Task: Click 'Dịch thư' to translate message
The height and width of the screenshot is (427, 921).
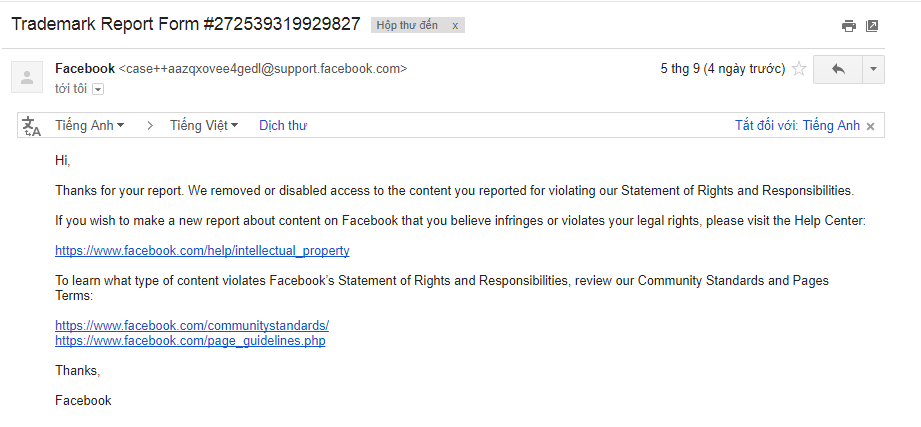Action: pyautogui.click(x=283, y=125)
